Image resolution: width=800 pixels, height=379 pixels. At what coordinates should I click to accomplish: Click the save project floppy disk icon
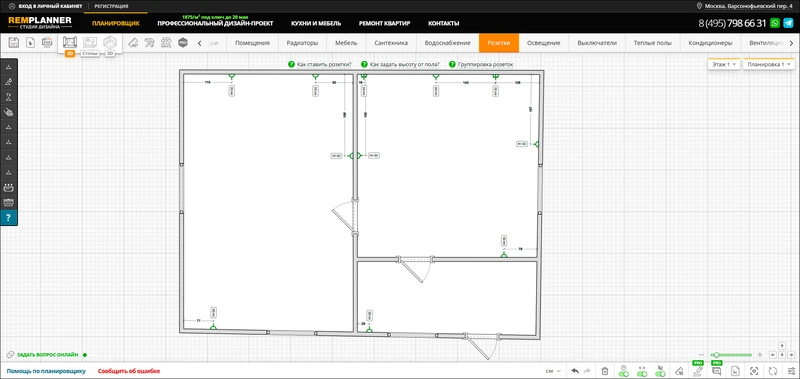click(14, 43)
